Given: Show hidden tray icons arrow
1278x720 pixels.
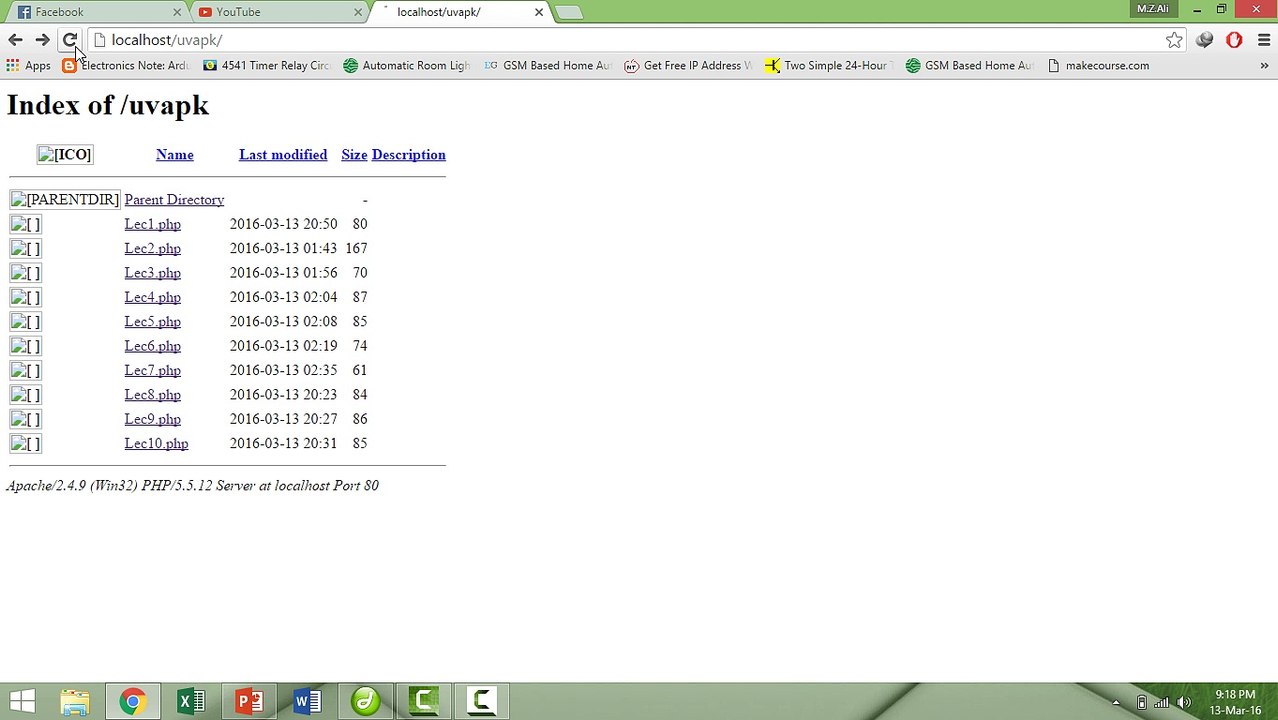Looking at the screenshot, I should click(x=1116, y=703).
